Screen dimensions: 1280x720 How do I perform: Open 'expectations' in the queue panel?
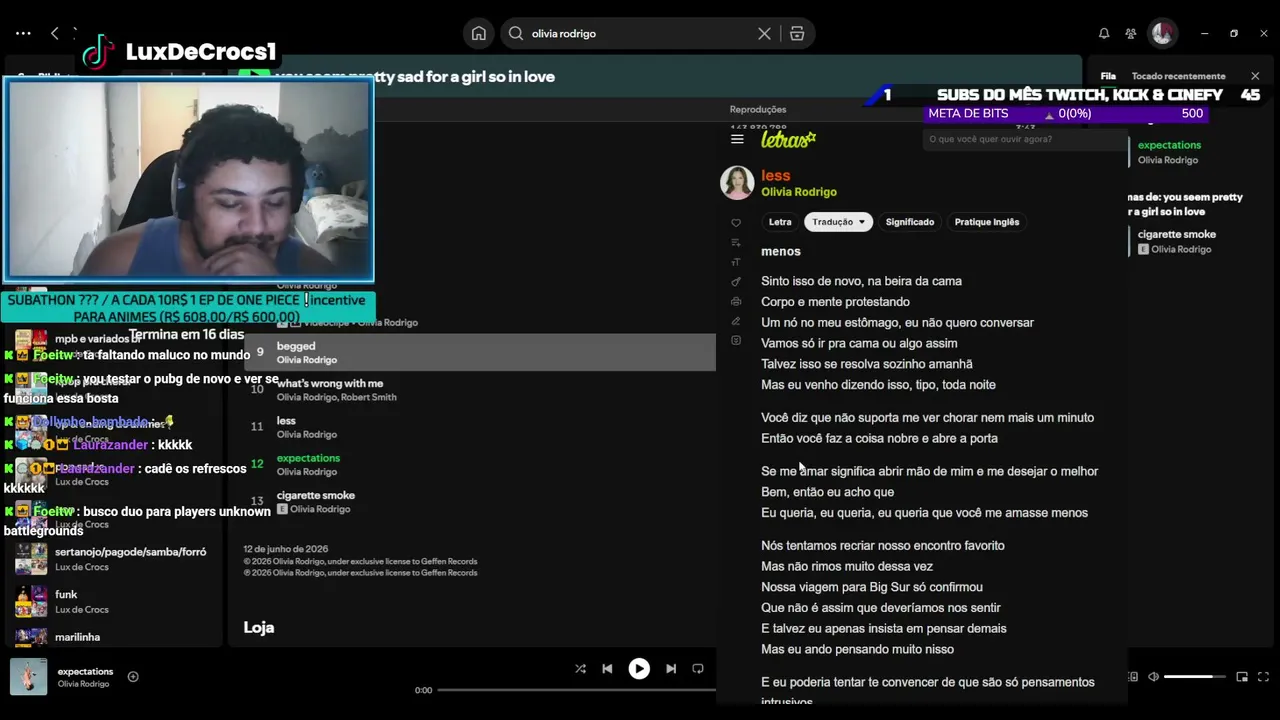click(1169, 145)
